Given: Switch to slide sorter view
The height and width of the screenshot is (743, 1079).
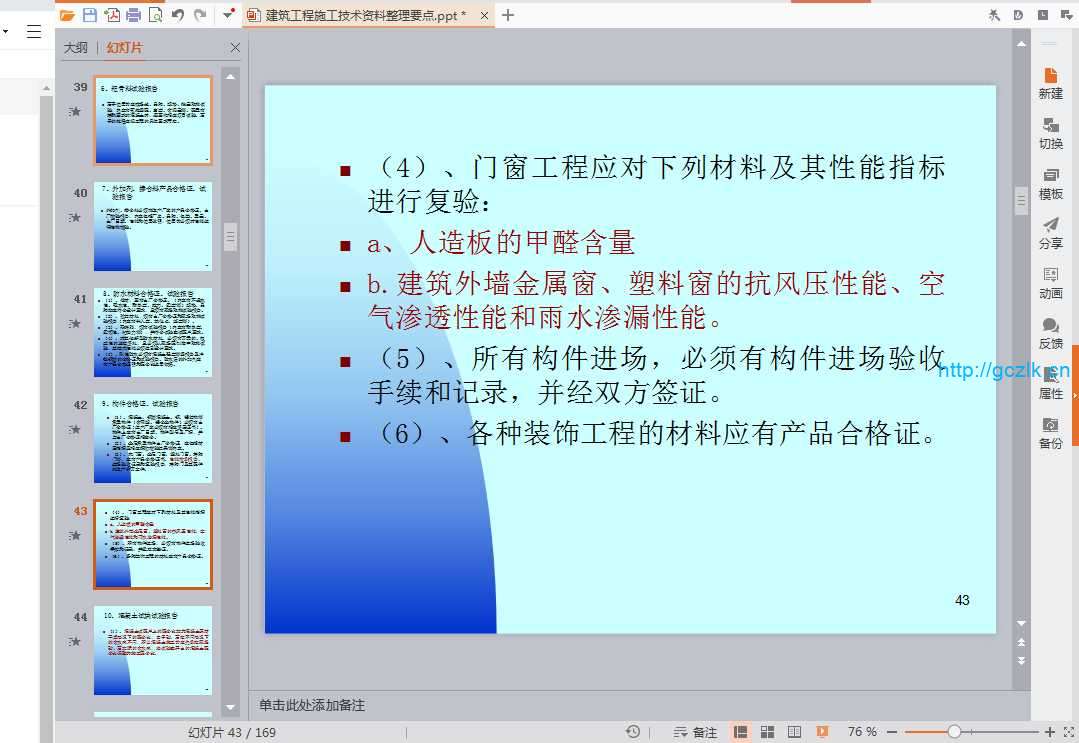Looking at the screenshot, I should pos(767,732).
